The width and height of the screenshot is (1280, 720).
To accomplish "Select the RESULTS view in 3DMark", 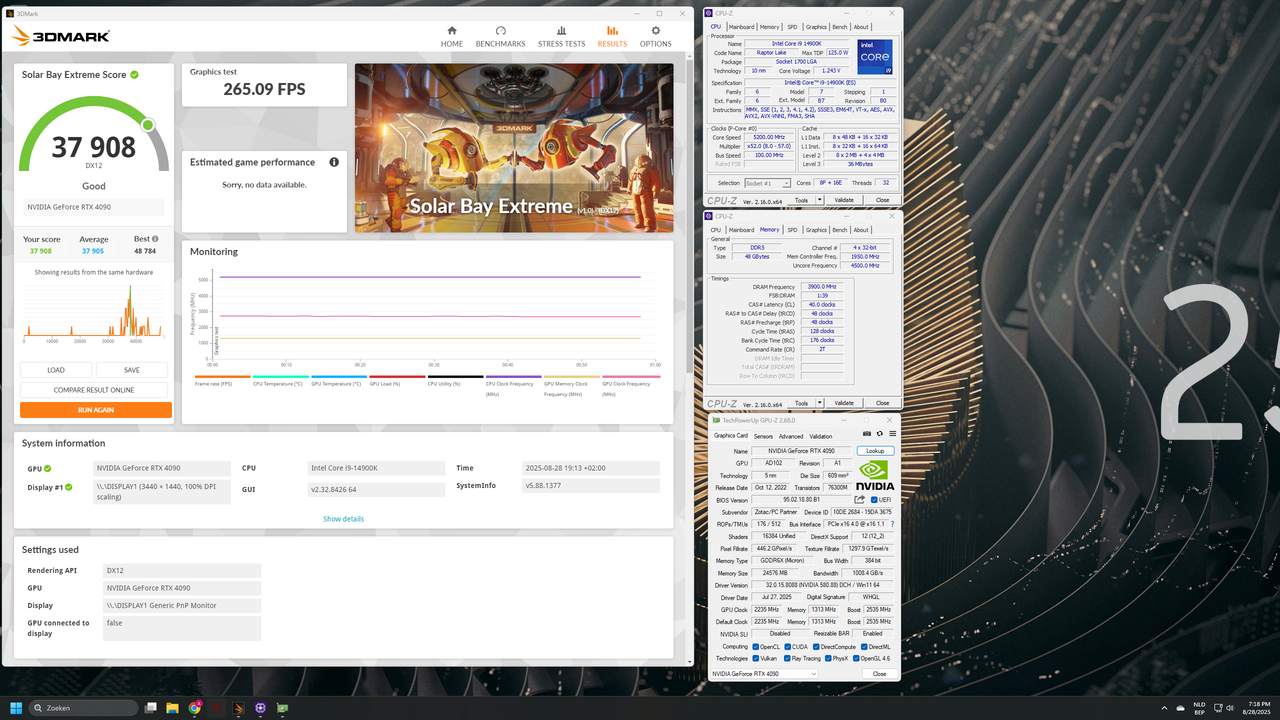I will coord(612,37).
